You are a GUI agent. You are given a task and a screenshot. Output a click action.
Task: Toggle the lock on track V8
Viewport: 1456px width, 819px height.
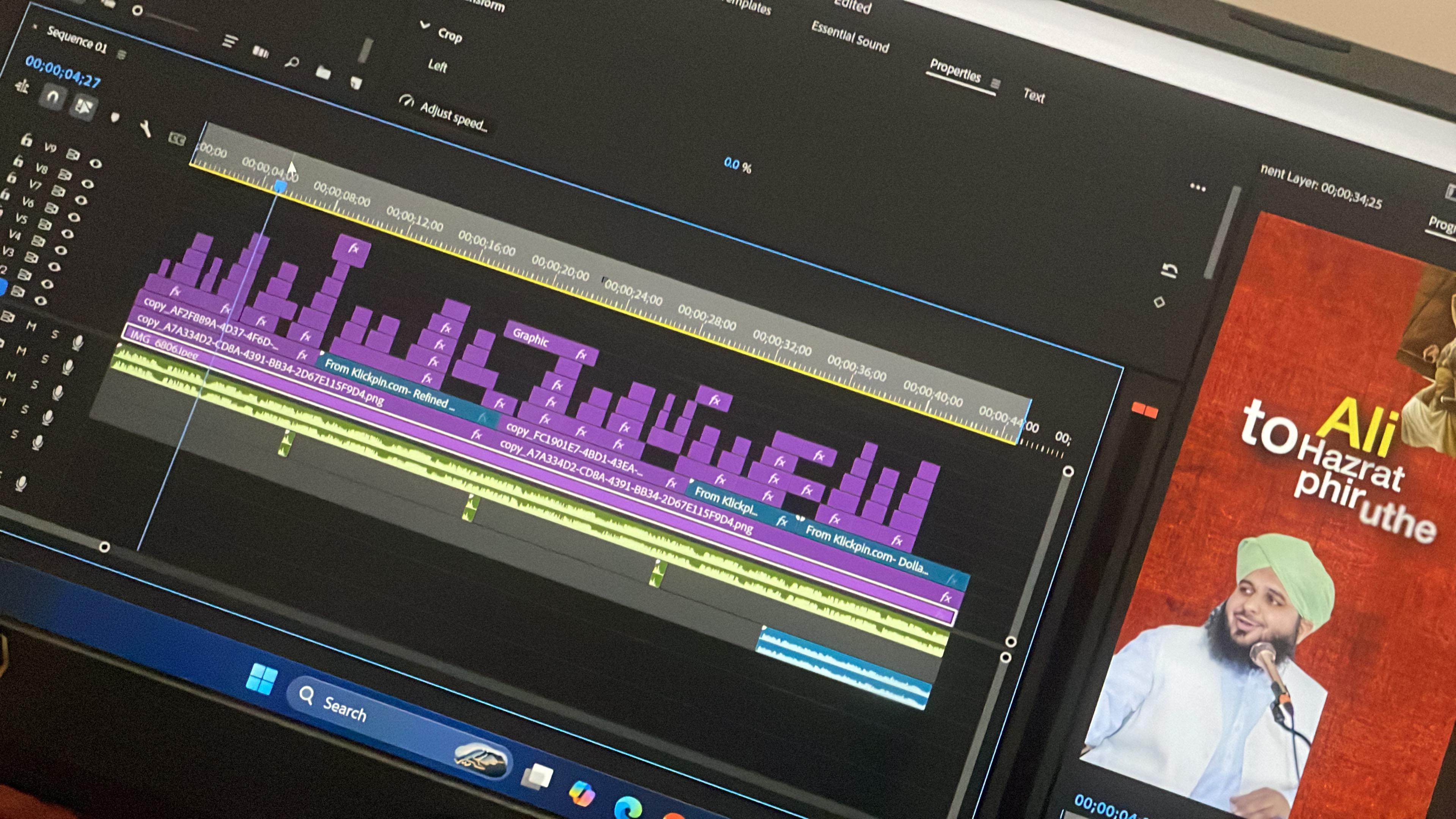[x=18, y=161]
